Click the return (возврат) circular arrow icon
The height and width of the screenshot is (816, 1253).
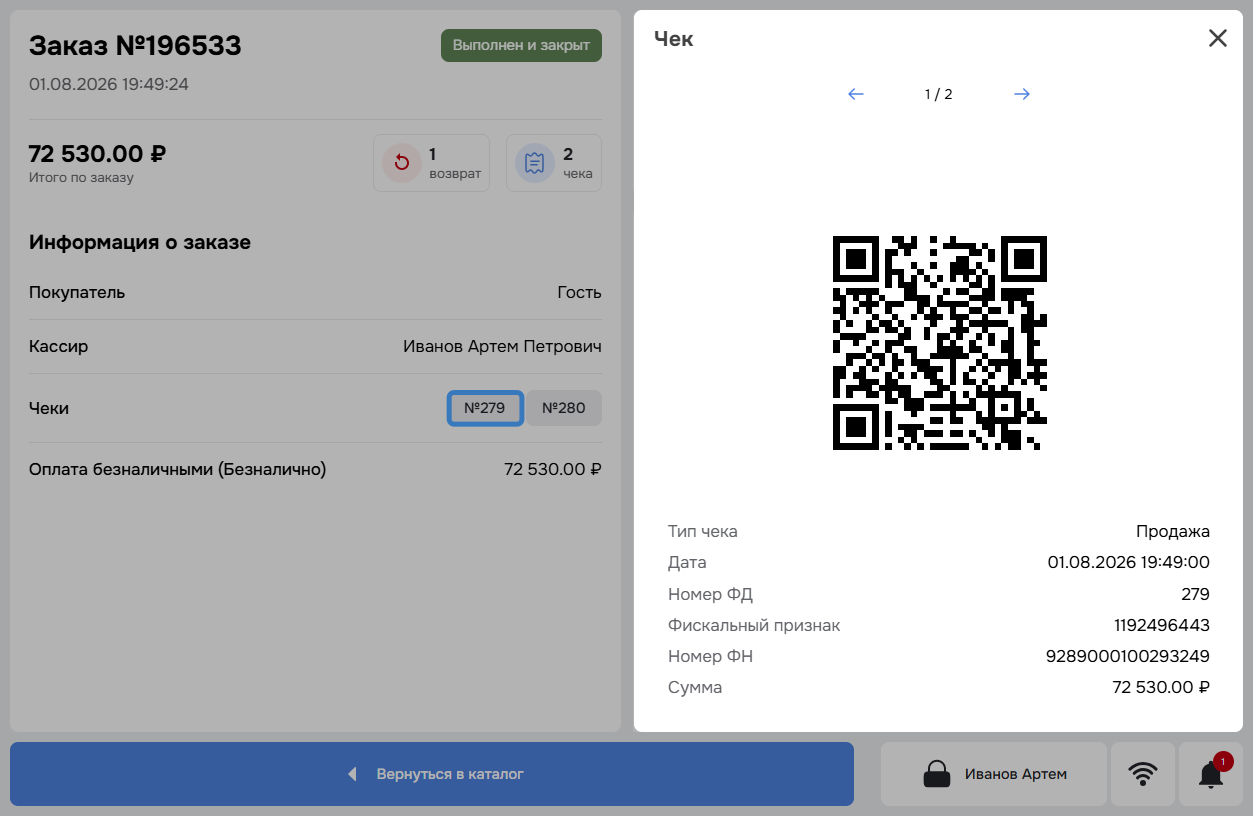pos(402,163)
